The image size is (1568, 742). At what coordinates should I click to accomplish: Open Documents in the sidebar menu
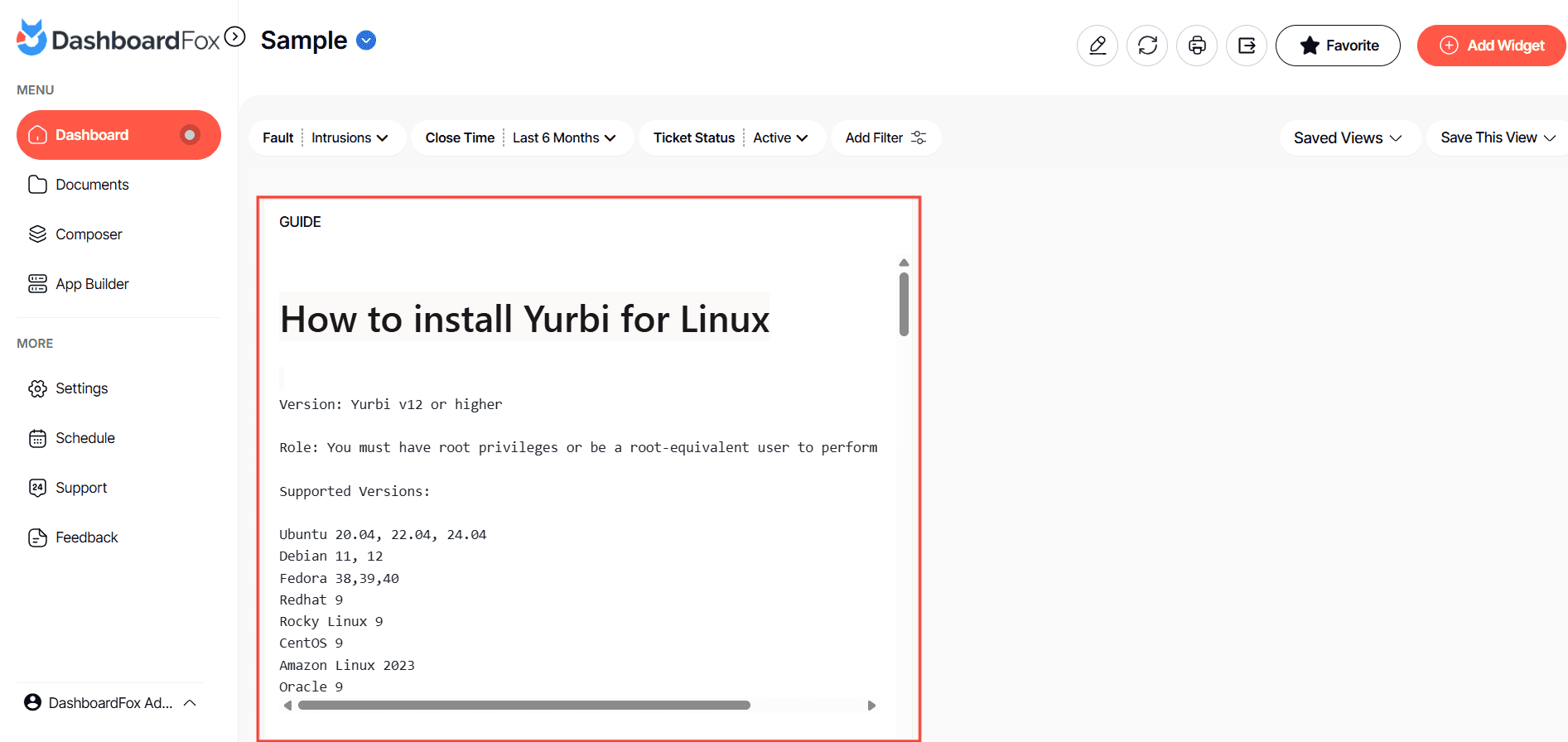click(92, 185)
